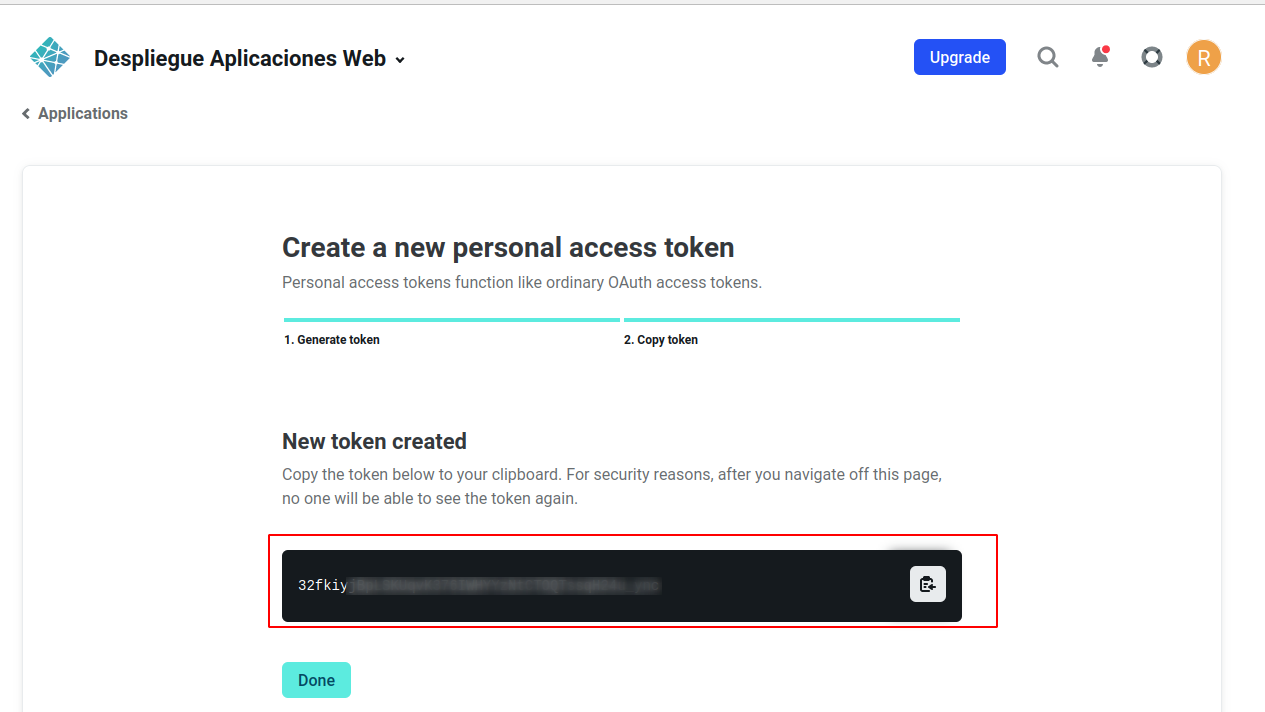Click the second step progress bar
The width and height of the screenshot is (1265, 712).
[791, 320]
